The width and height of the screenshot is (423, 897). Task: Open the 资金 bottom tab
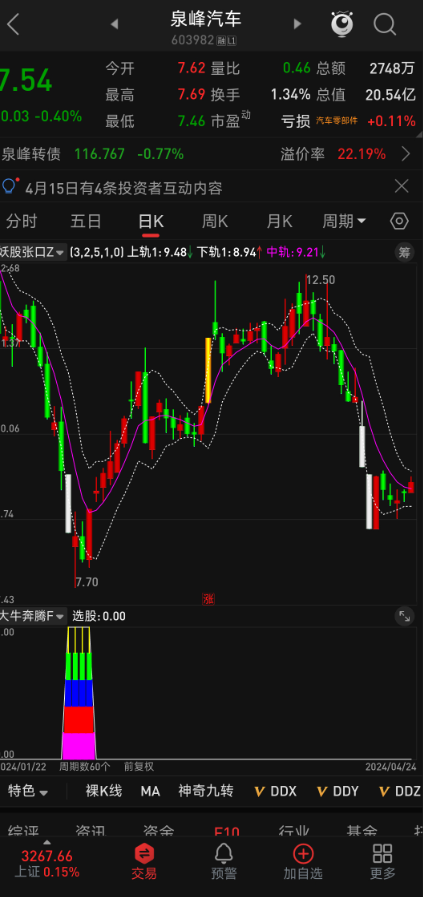pos(159,830)
